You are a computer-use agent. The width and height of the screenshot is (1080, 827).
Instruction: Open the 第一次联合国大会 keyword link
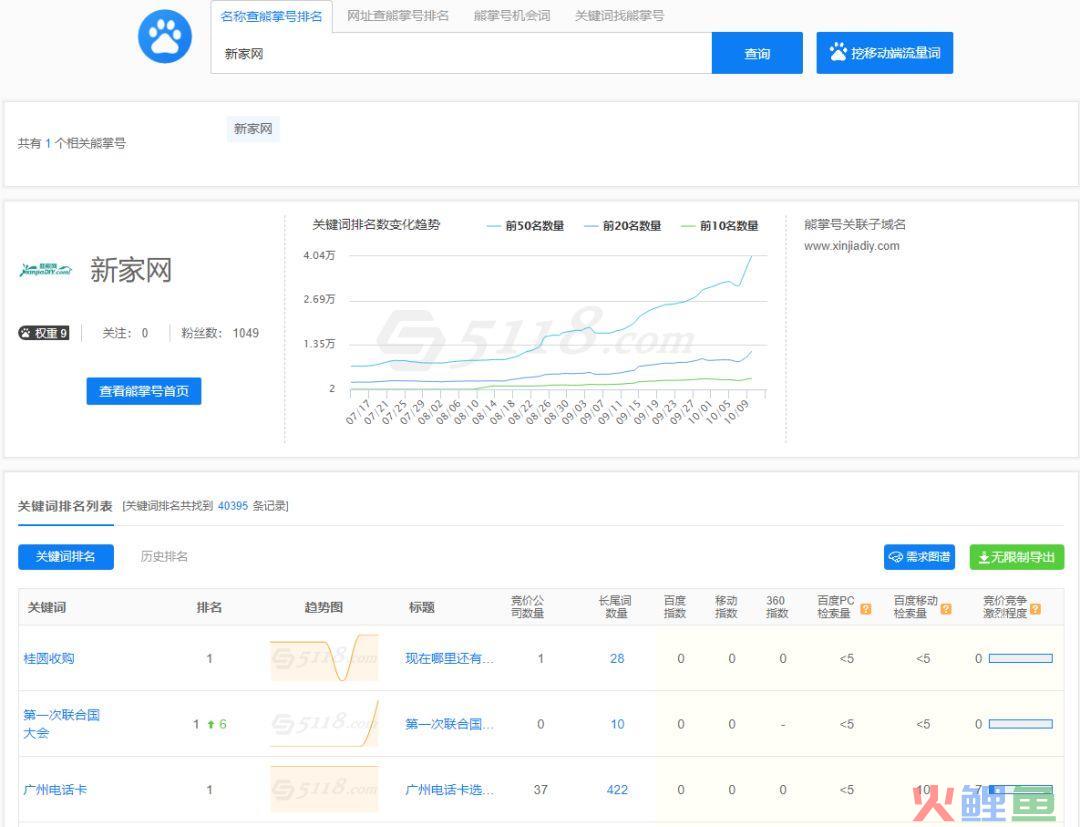pyautogui.click(x=61, y=724)
